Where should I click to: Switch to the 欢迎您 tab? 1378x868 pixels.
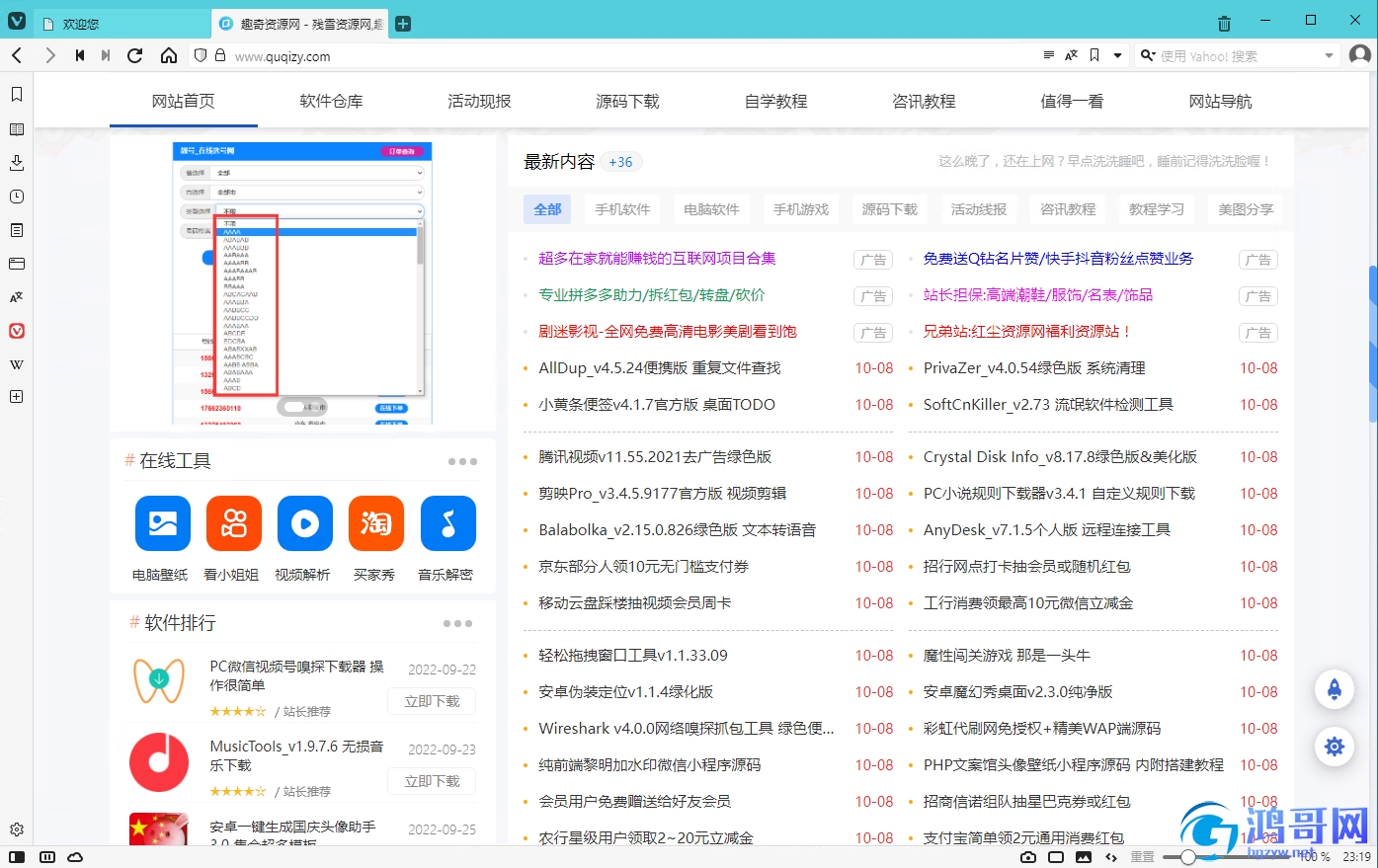point(122,24)
